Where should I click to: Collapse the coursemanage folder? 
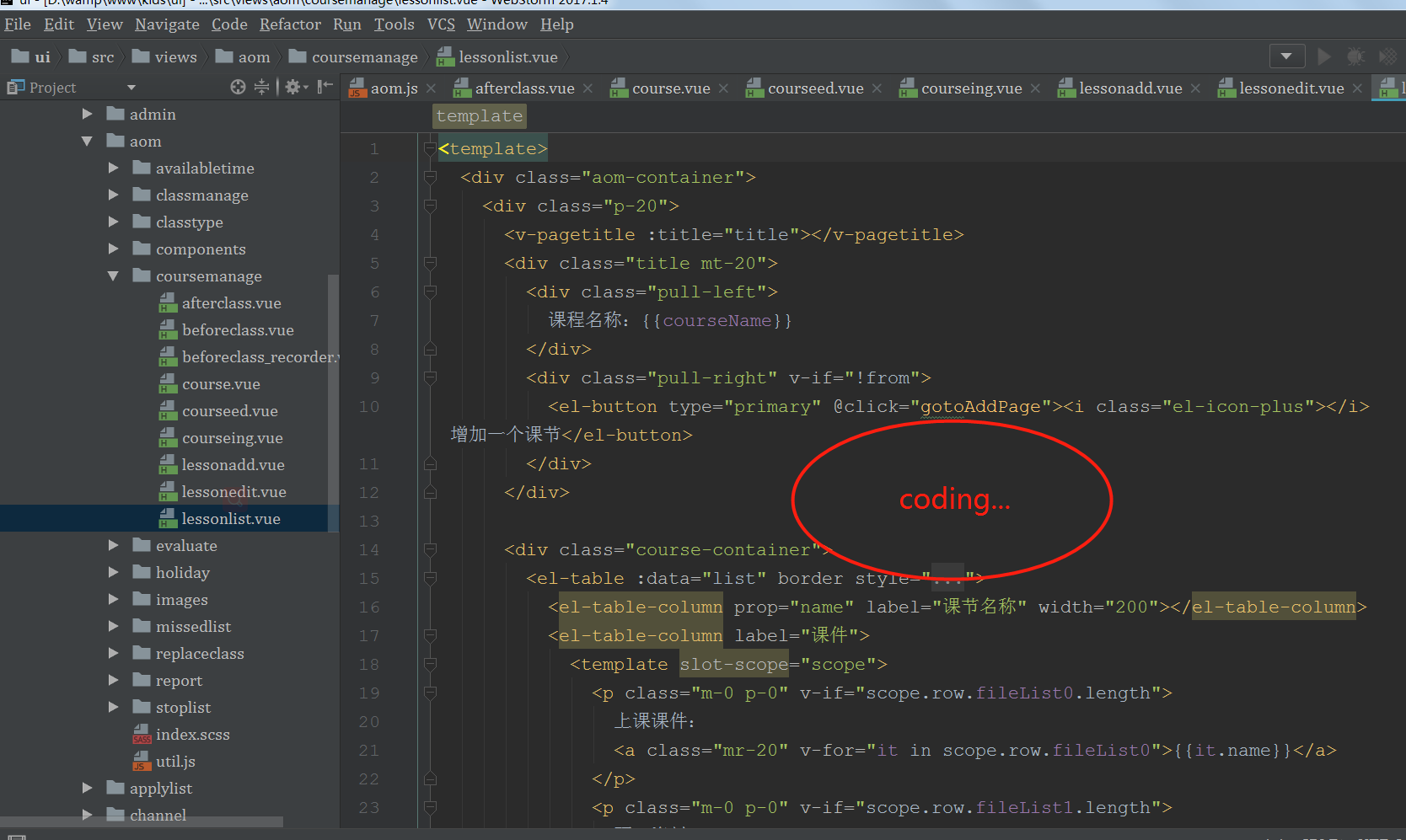[x=113, y=276]
